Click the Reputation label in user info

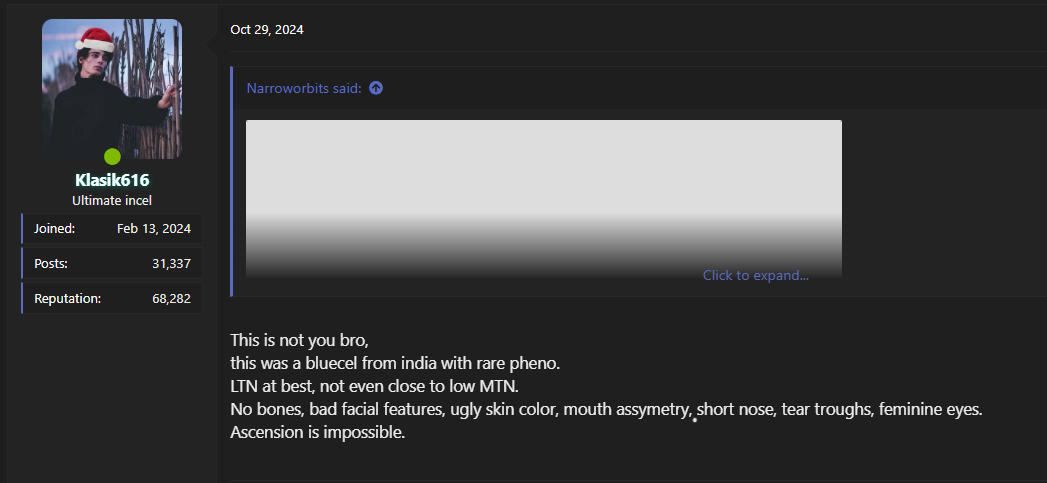tap(67, 298)
